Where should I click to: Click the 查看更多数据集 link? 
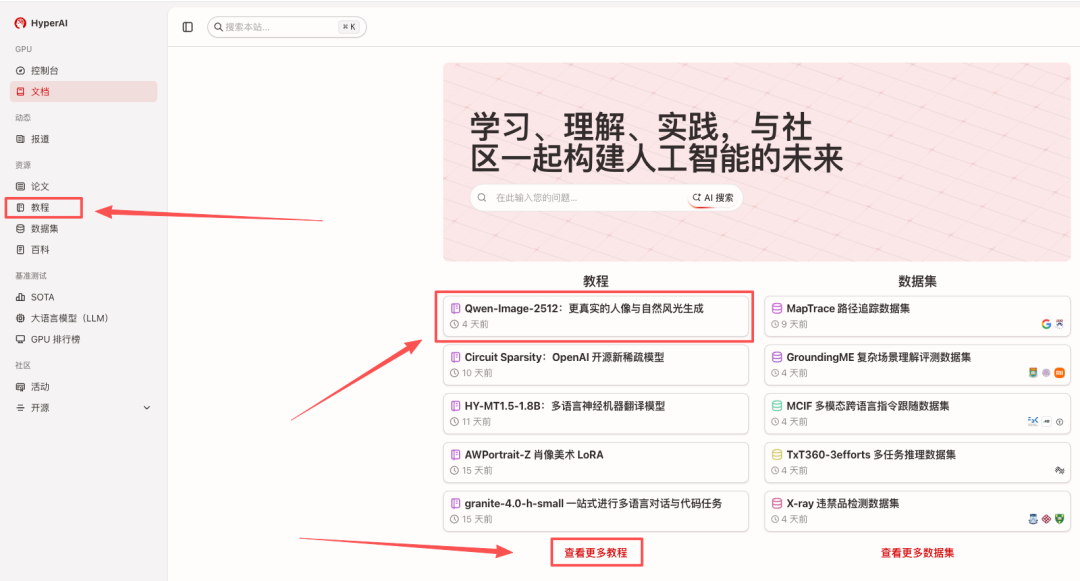917,551
